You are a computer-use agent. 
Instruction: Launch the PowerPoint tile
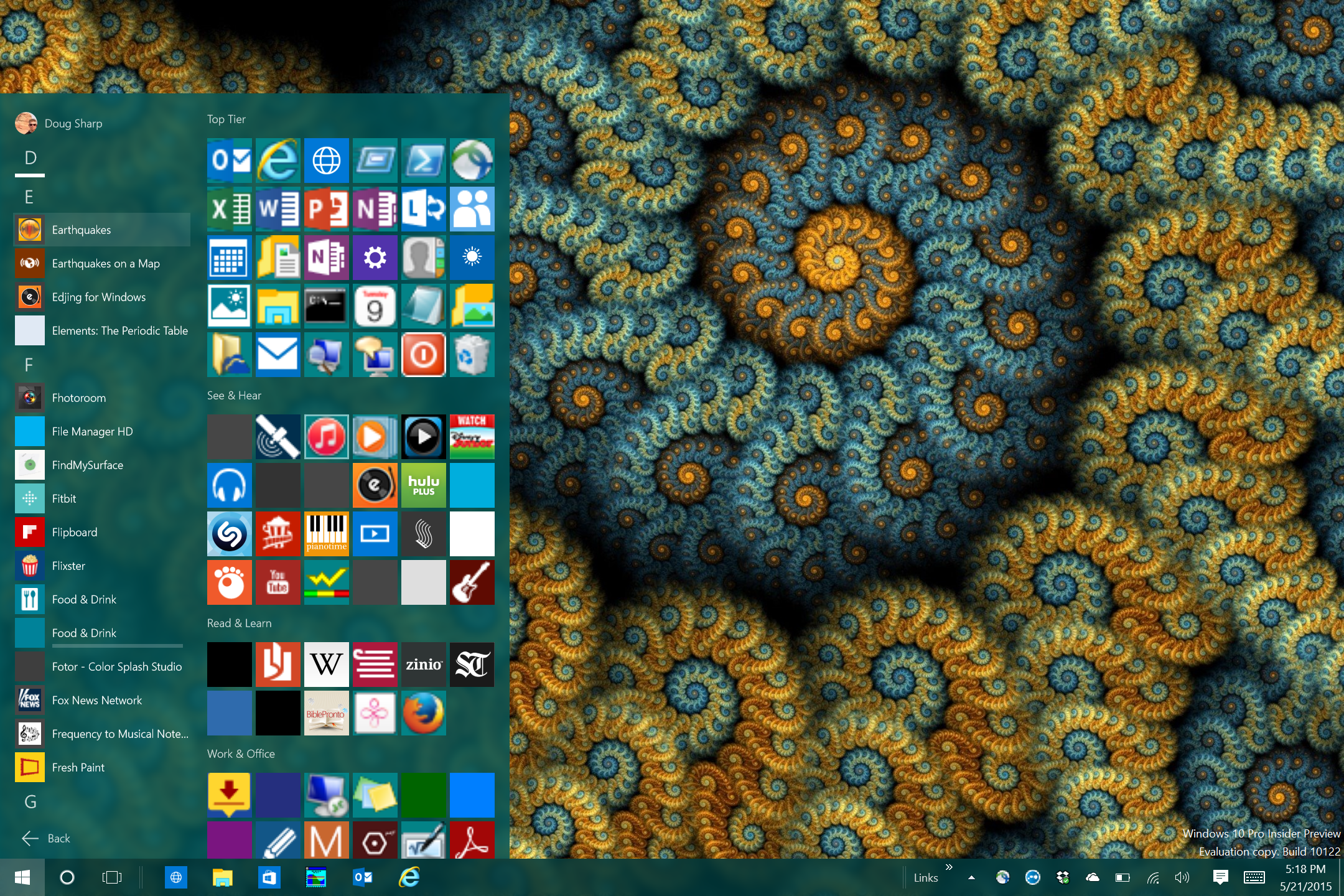tap(327, 209)
